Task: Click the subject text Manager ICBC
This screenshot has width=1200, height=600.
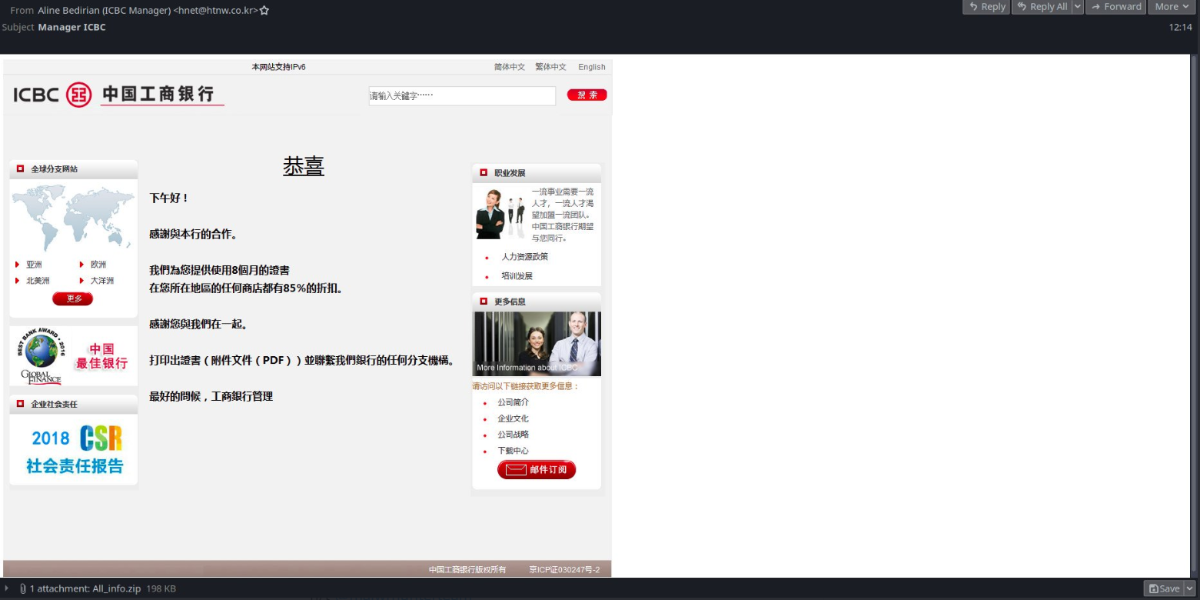Action: [x=72, y=27]
